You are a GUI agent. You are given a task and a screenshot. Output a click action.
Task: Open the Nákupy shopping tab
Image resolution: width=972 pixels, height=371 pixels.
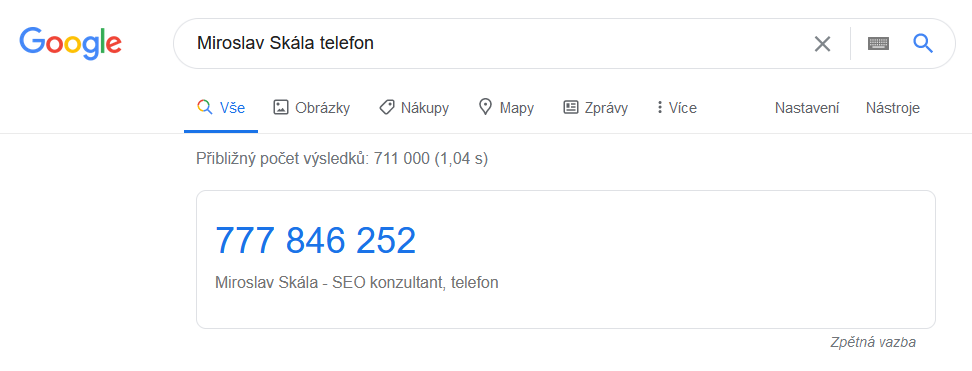click(x=414, y=108)
